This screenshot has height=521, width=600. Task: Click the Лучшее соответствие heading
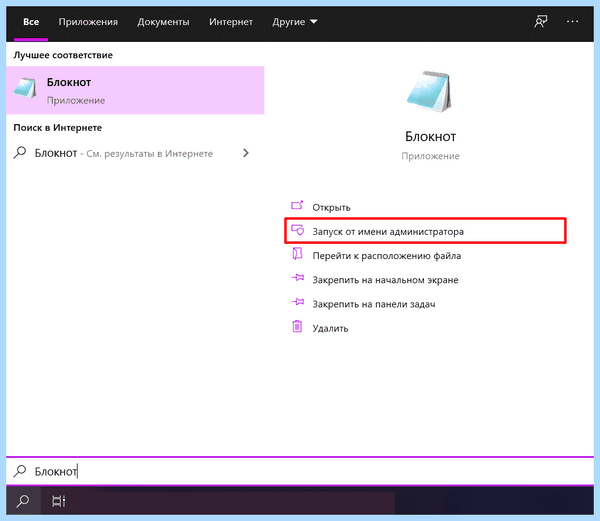tap(63, 55)
